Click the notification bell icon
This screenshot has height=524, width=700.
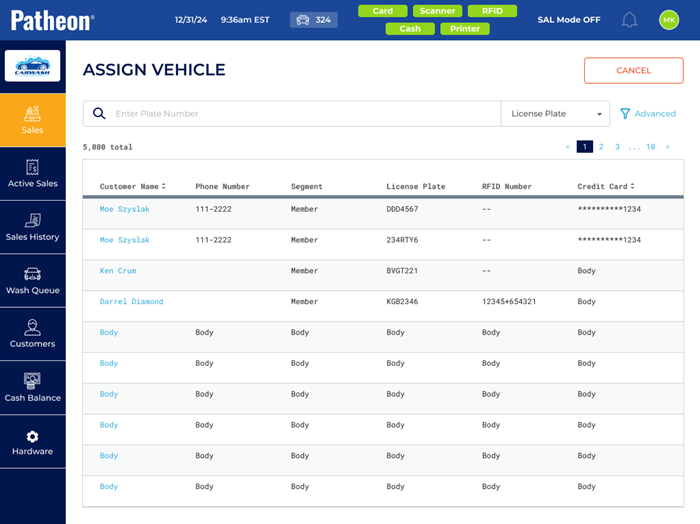tap(629, 20)
